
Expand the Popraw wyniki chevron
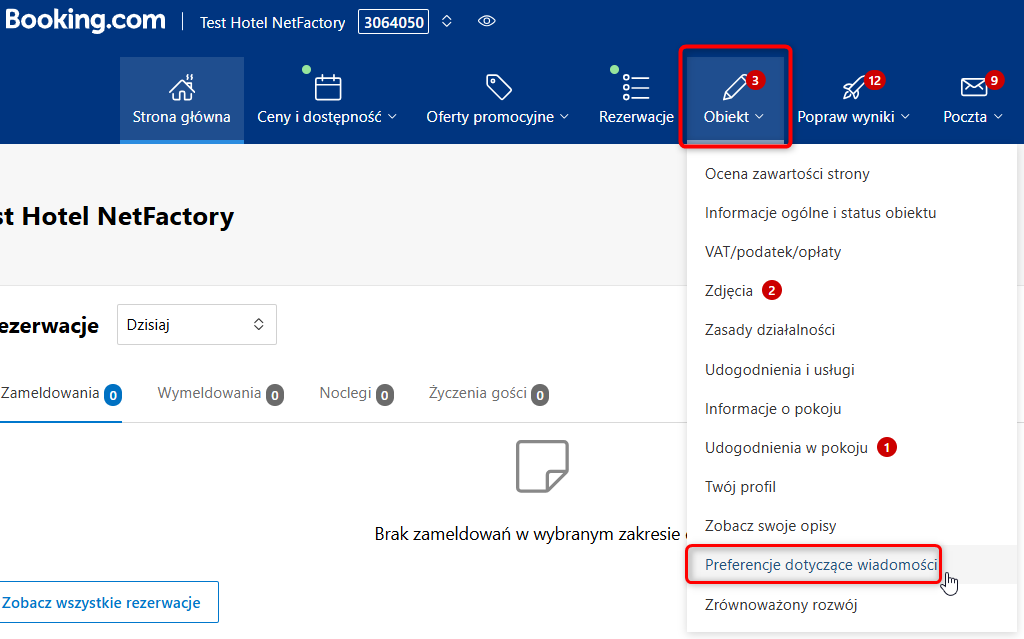(x=905, y=117)
